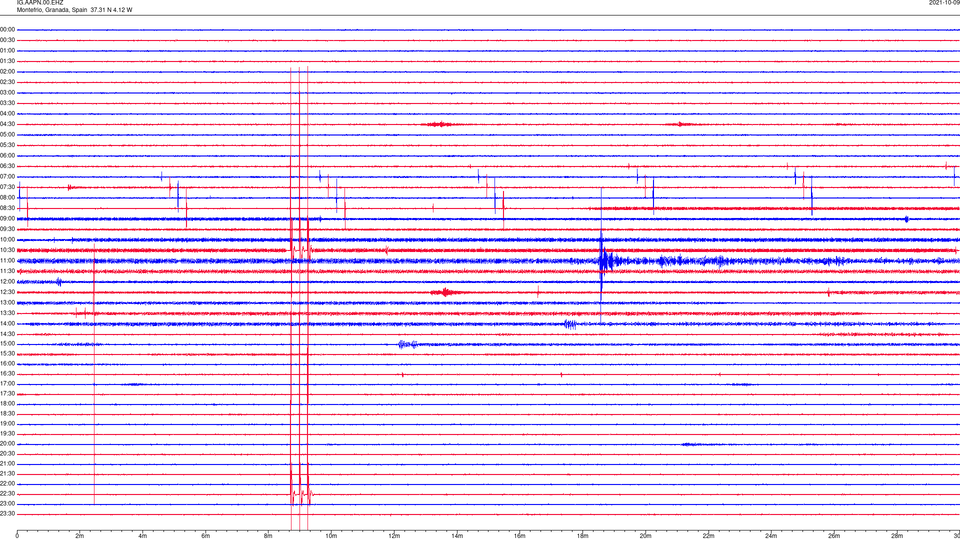Click the '11:30' time label
The height and width of the screenshot is (540, 960).
tap(8, 271)
